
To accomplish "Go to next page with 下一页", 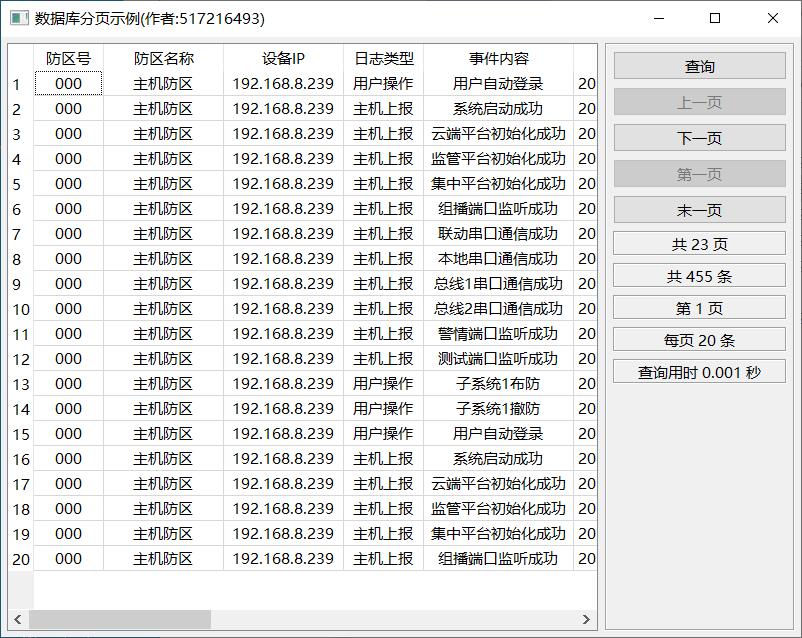I will tap(699, 139).
